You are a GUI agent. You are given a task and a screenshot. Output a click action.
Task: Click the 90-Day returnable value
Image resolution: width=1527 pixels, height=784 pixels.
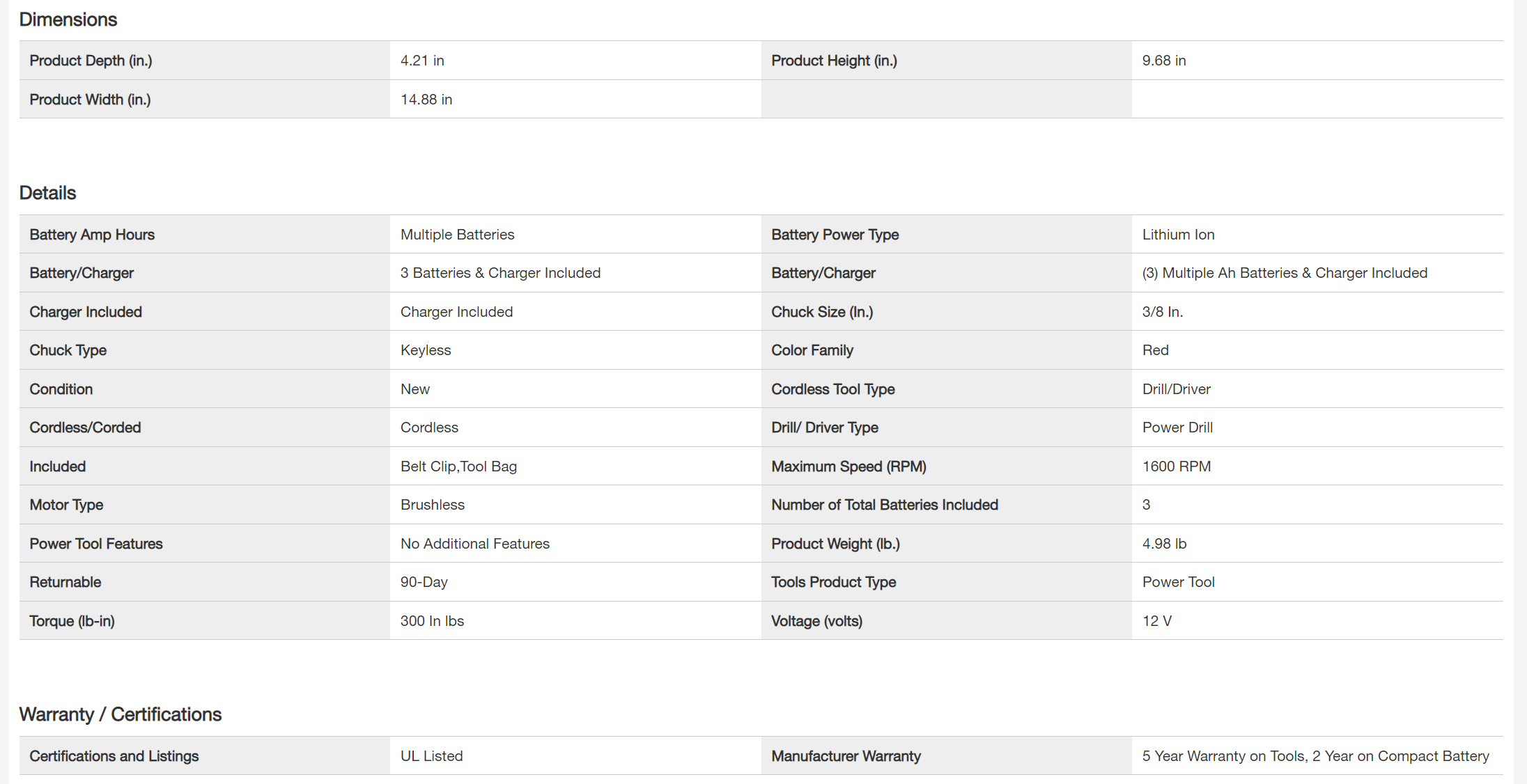click(x=424, y=582)
